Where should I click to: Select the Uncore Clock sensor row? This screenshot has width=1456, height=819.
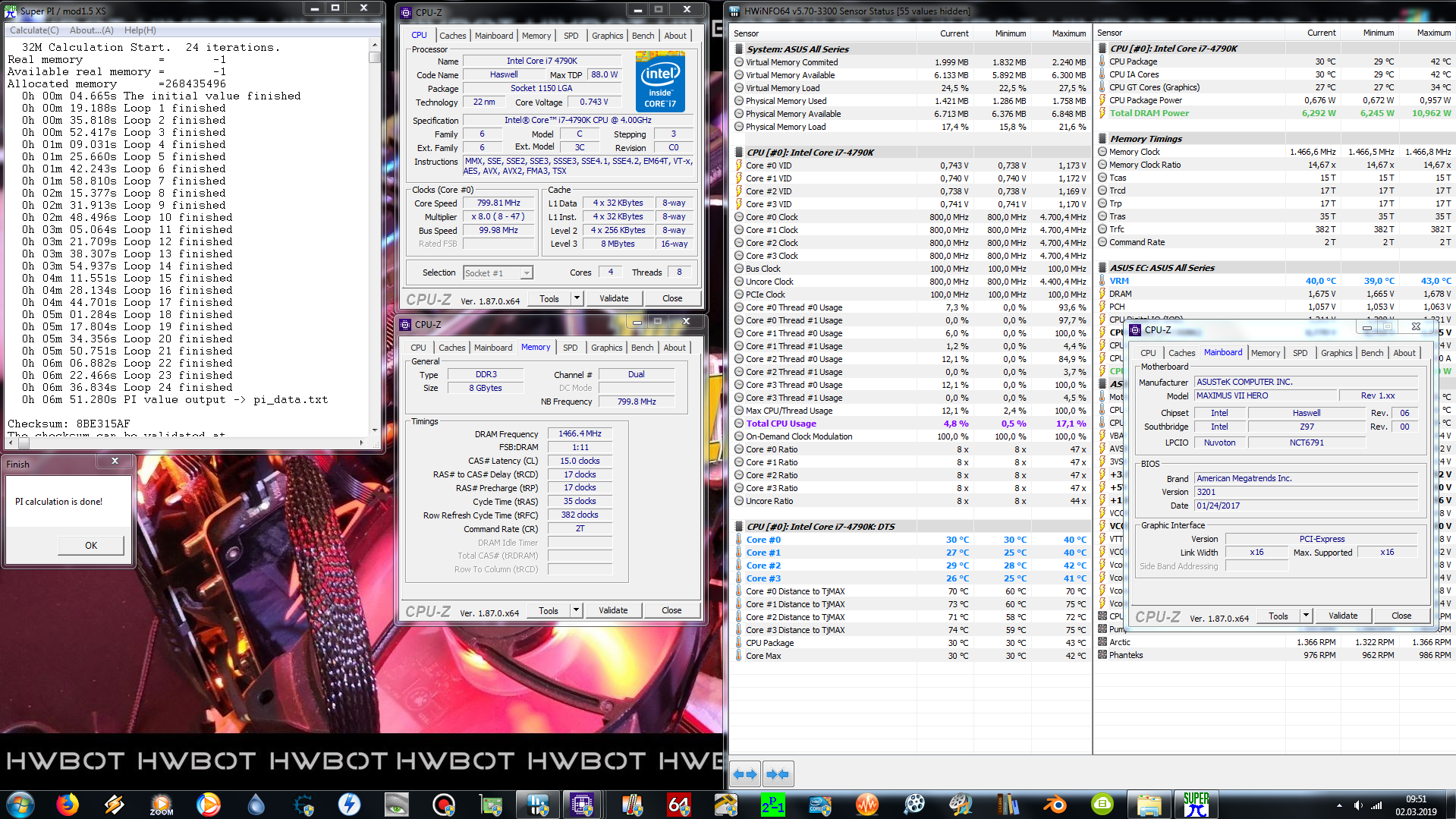(911, 282)
